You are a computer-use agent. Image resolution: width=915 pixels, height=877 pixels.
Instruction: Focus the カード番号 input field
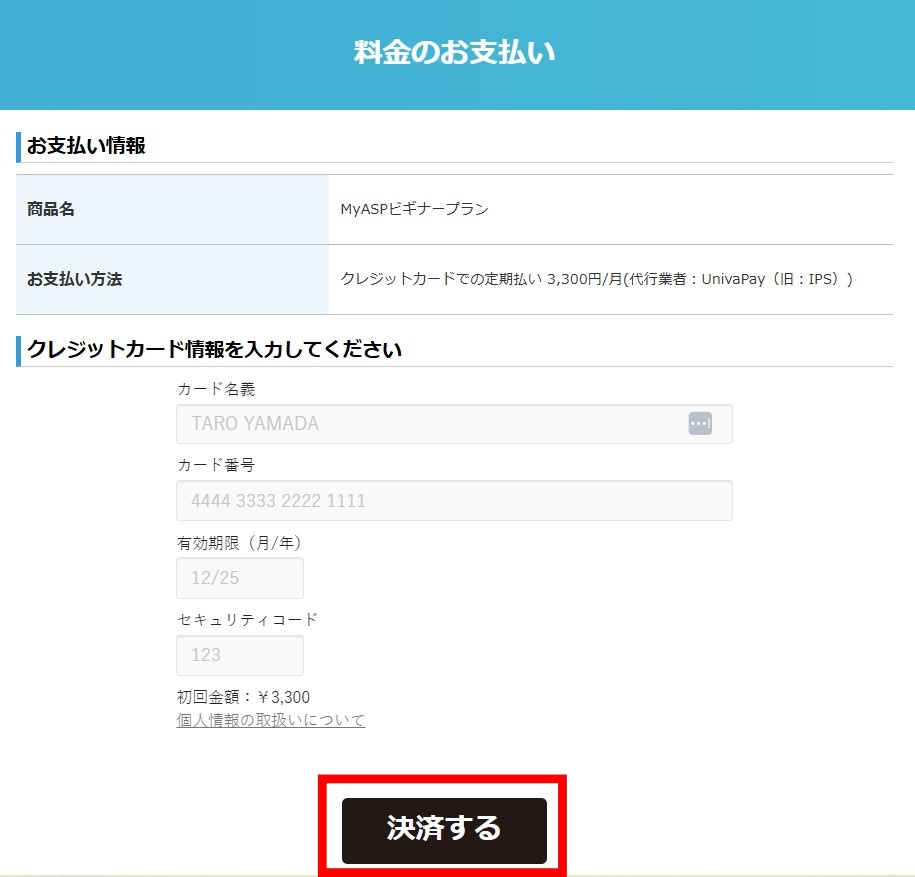[454, 501]
